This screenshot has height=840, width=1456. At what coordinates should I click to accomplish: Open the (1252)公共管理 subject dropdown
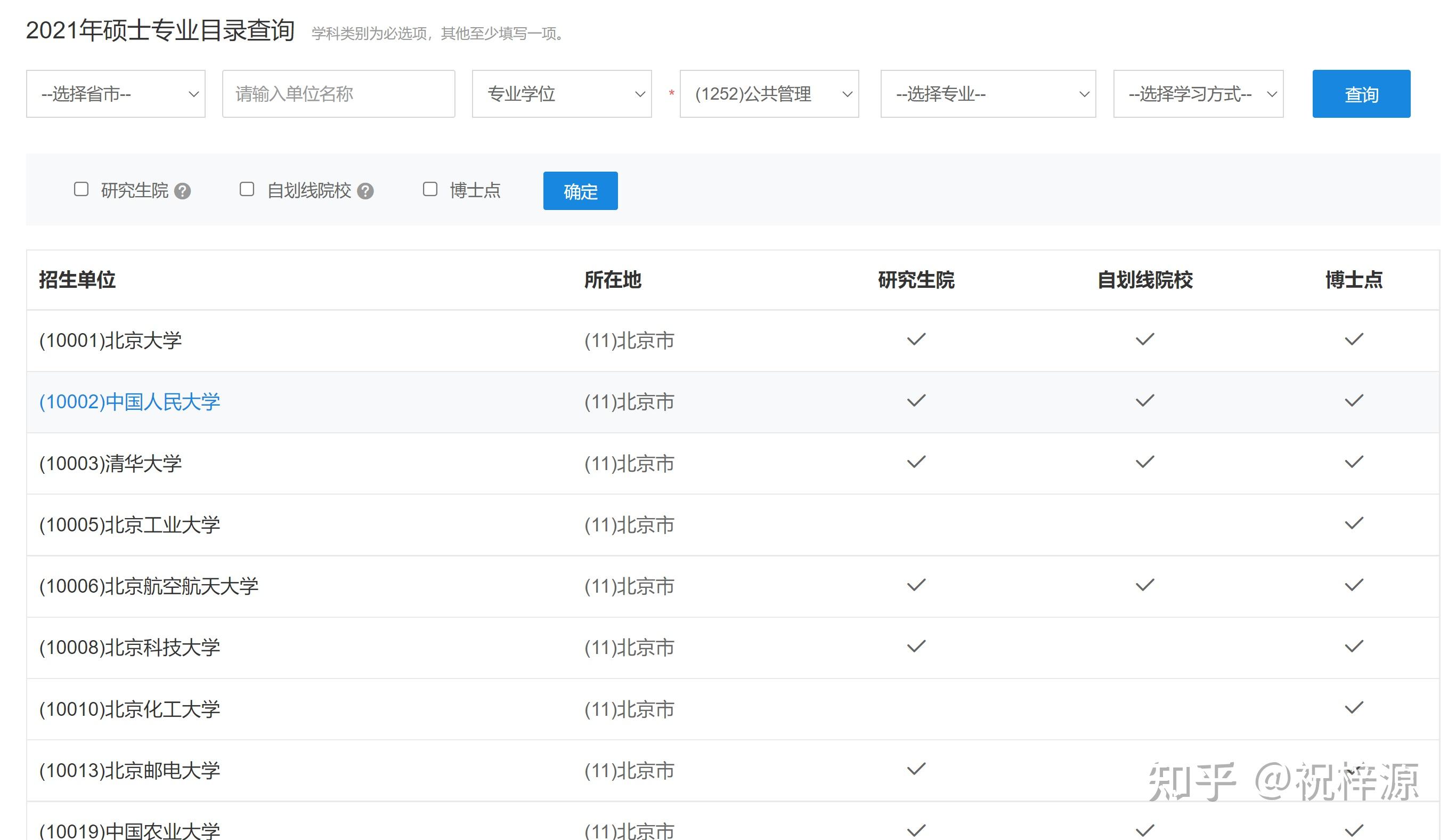[769, 94]
